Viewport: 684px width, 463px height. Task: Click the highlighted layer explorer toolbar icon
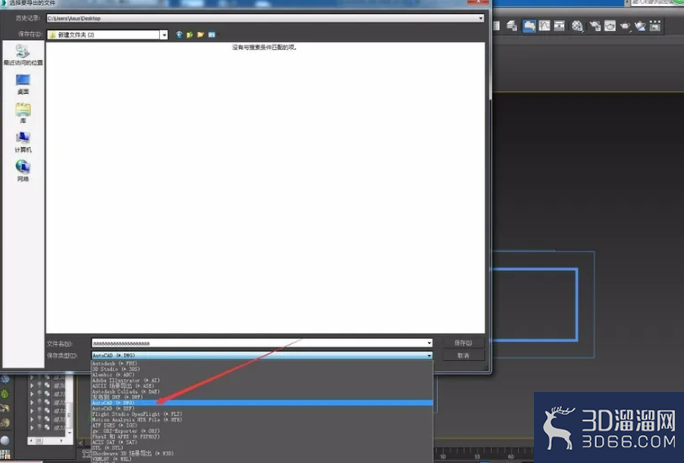click(529, 26)
